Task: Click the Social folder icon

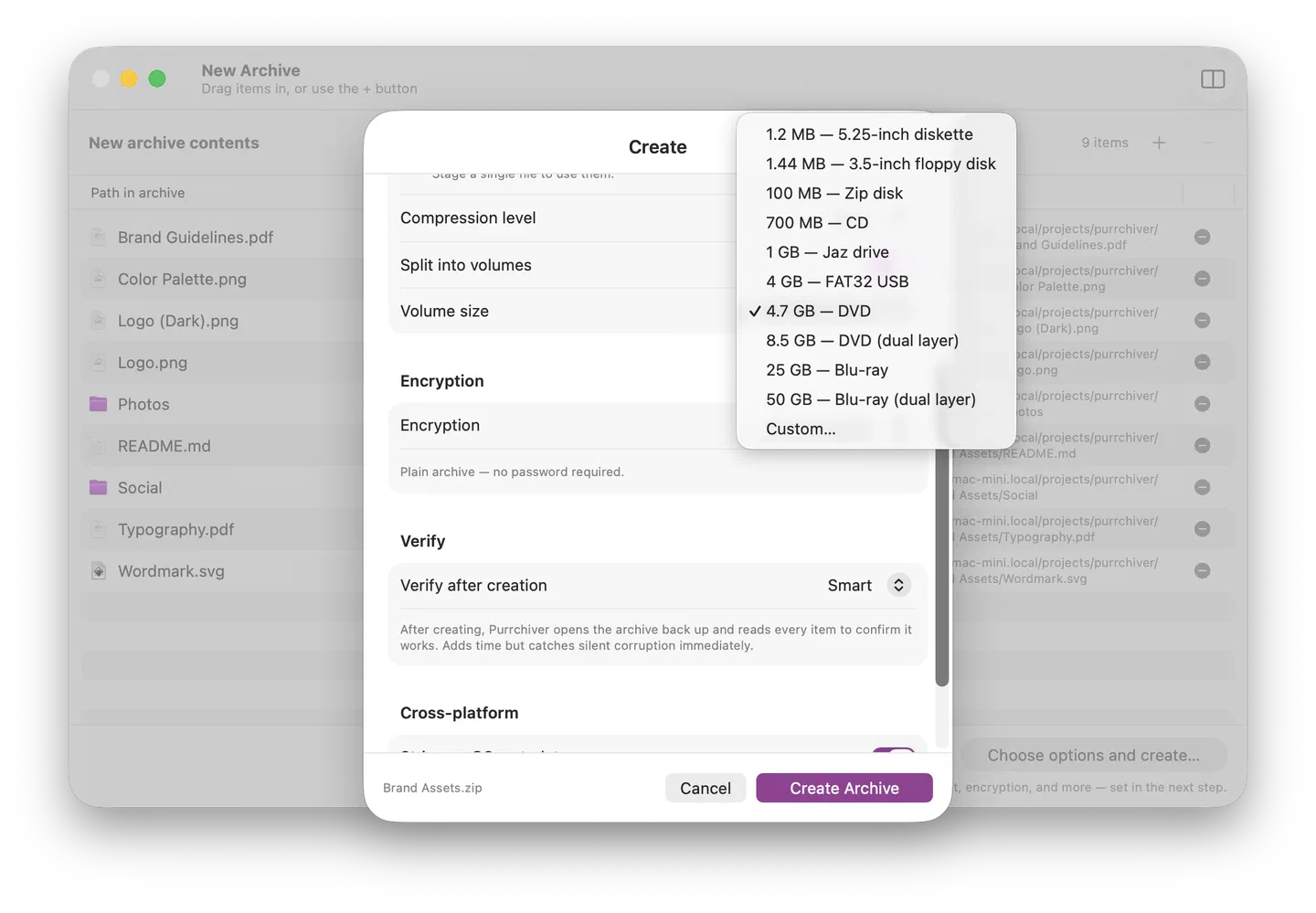Action: (98, 487)
